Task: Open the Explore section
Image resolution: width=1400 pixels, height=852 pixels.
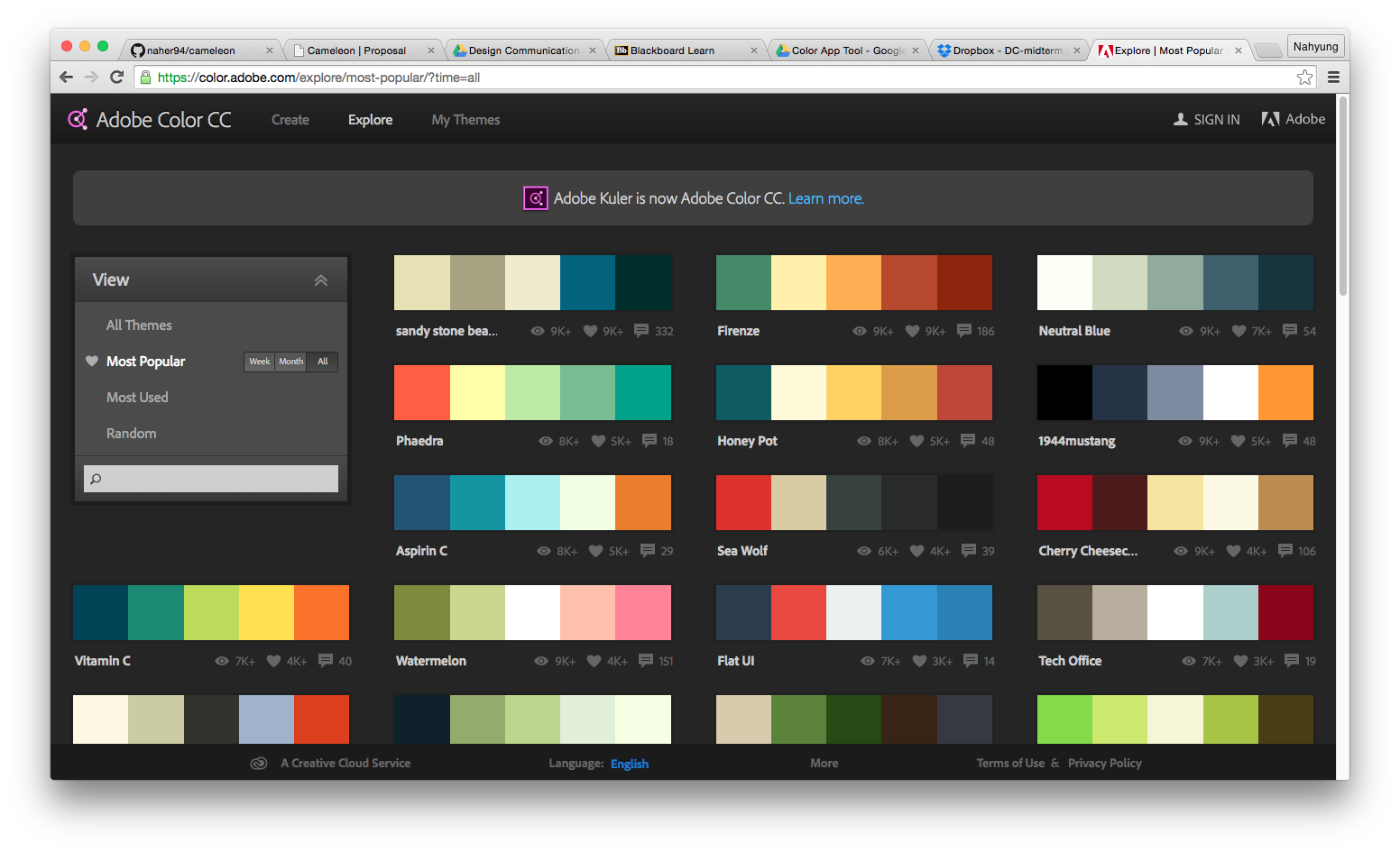Action: [x=371, y=119]
